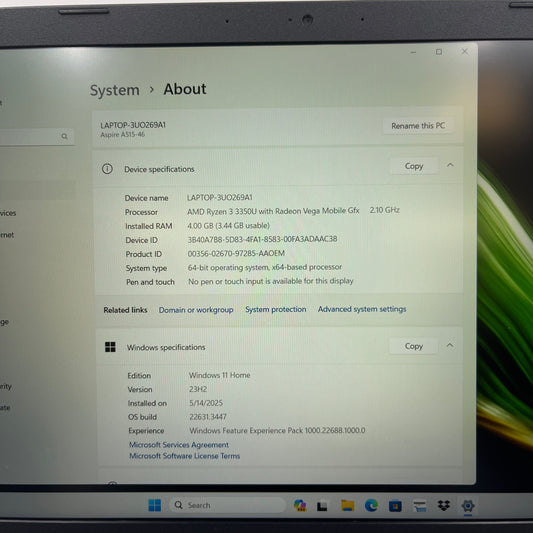Open Advanced system settings link
Image resolution: width=533 pixels, height=533 pixels.
point(362,309)
